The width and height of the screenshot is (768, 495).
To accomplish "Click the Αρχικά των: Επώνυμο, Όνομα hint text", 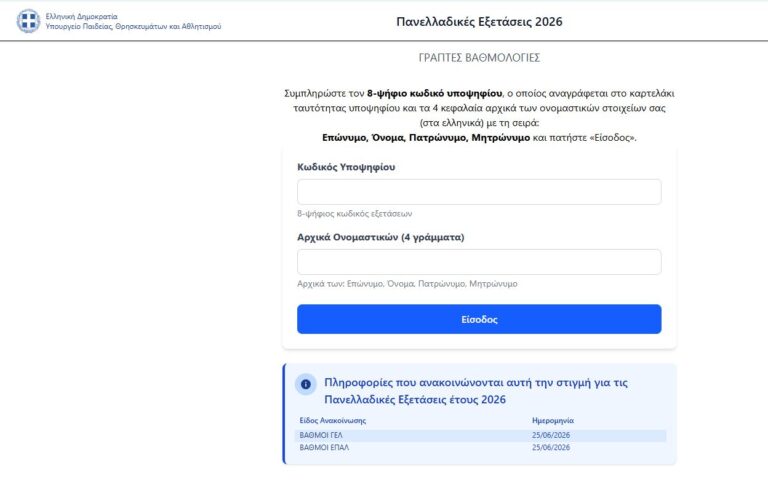I will click(407, 283).
